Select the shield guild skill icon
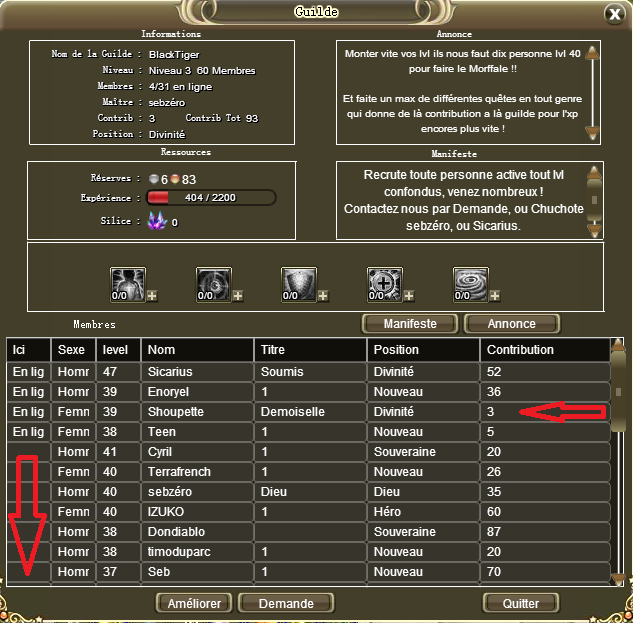 coord(299,285)
